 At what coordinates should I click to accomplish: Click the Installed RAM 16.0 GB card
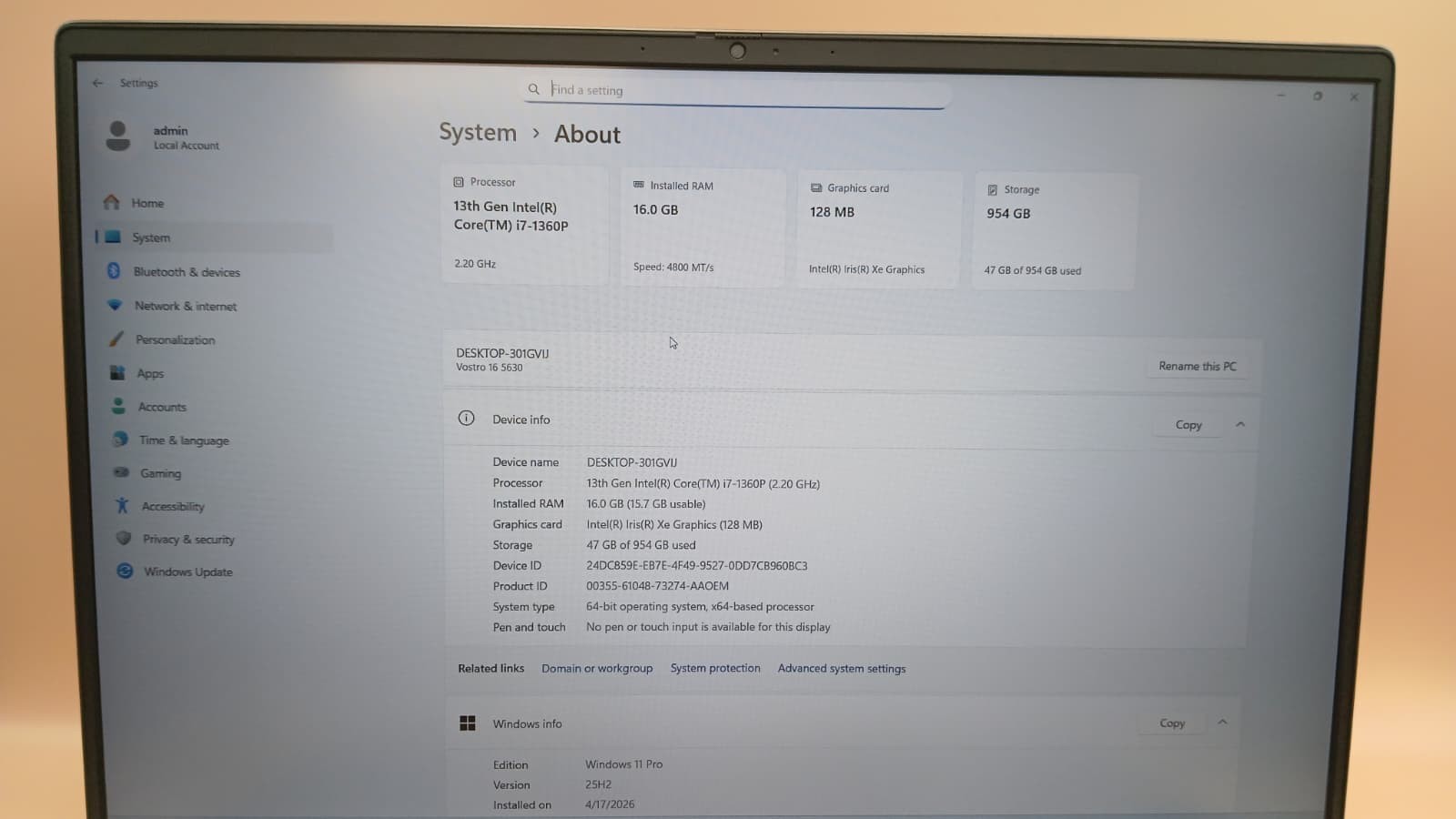(x=702, y=227)
